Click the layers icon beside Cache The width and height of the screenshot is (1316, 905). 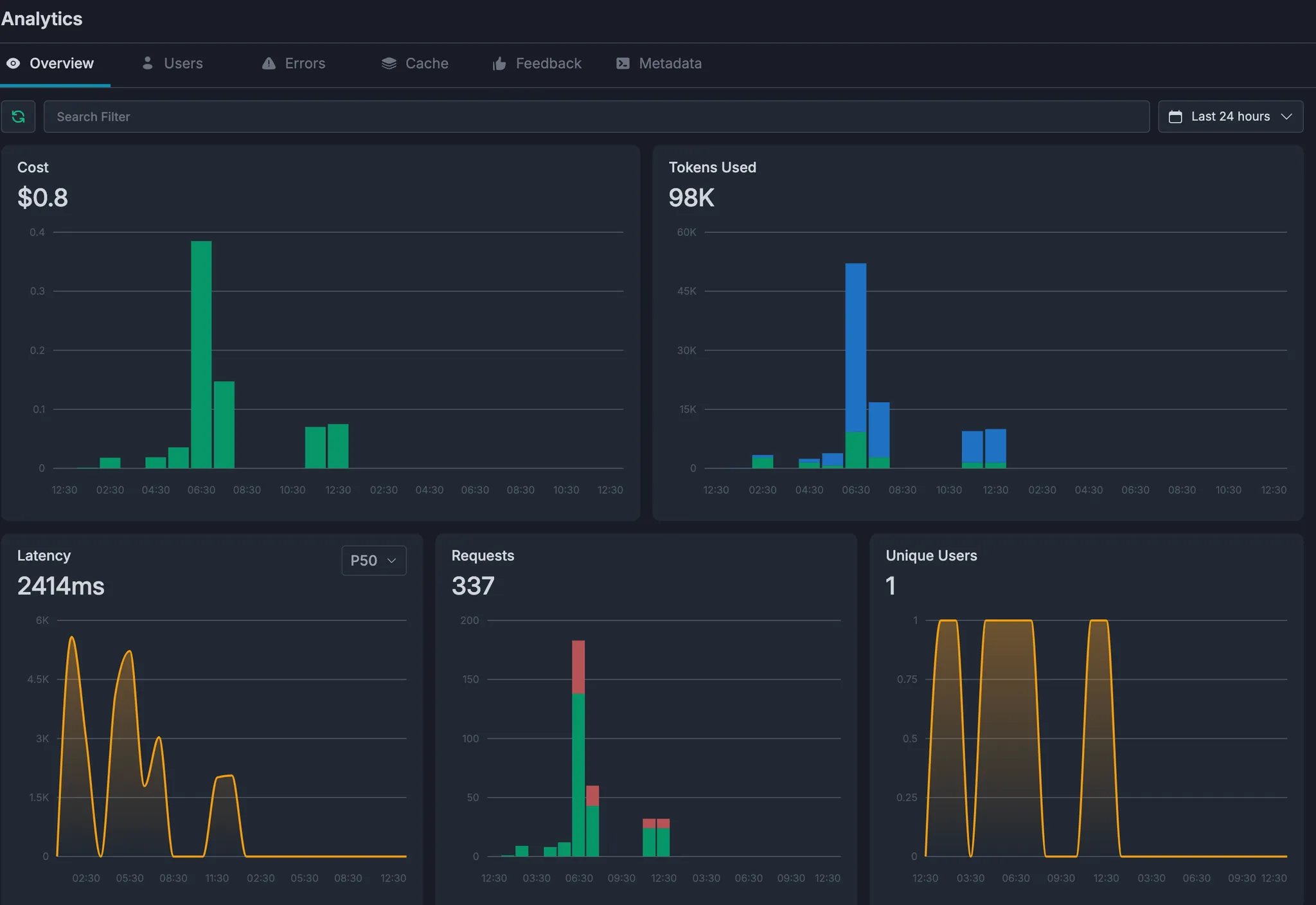click(x=389, y=64)
